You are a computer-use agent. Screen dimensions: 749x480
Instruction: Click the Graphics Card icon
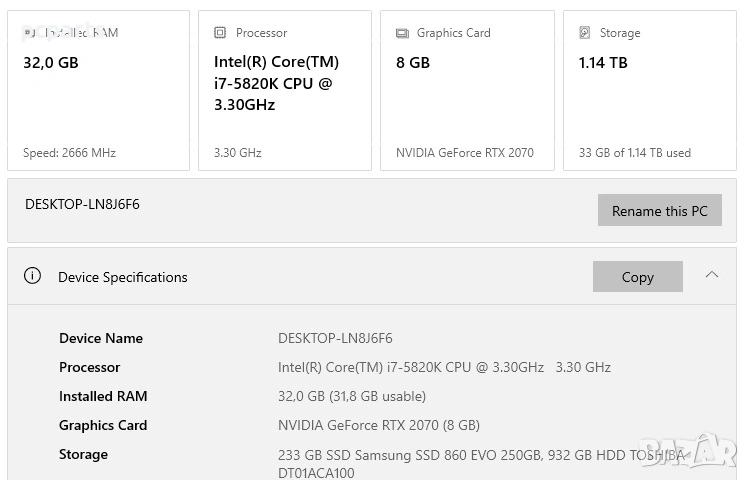click(402, 33)
